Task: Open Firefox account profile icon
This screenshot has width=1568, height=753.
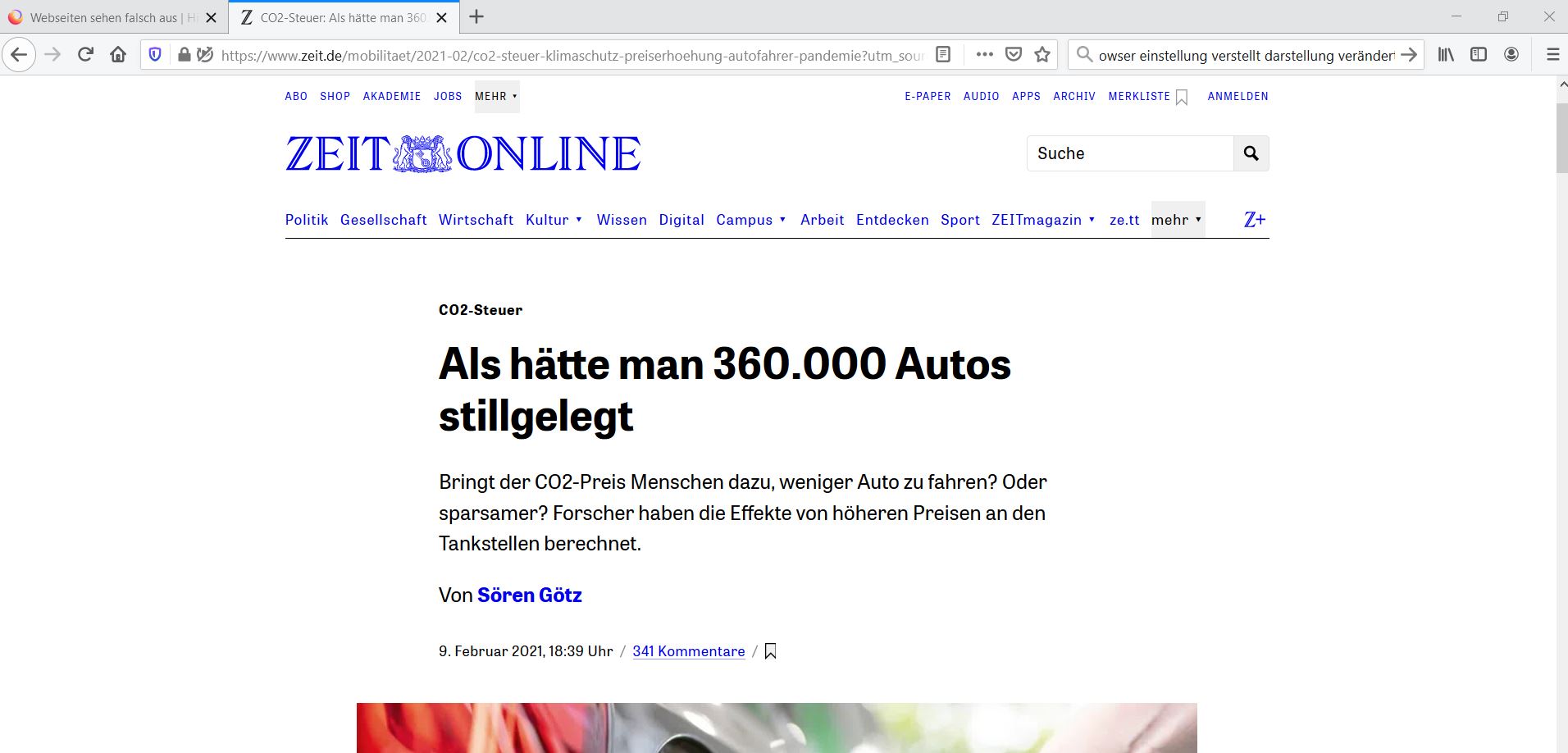Action: pyautogui.click(x=1511, y=55)
